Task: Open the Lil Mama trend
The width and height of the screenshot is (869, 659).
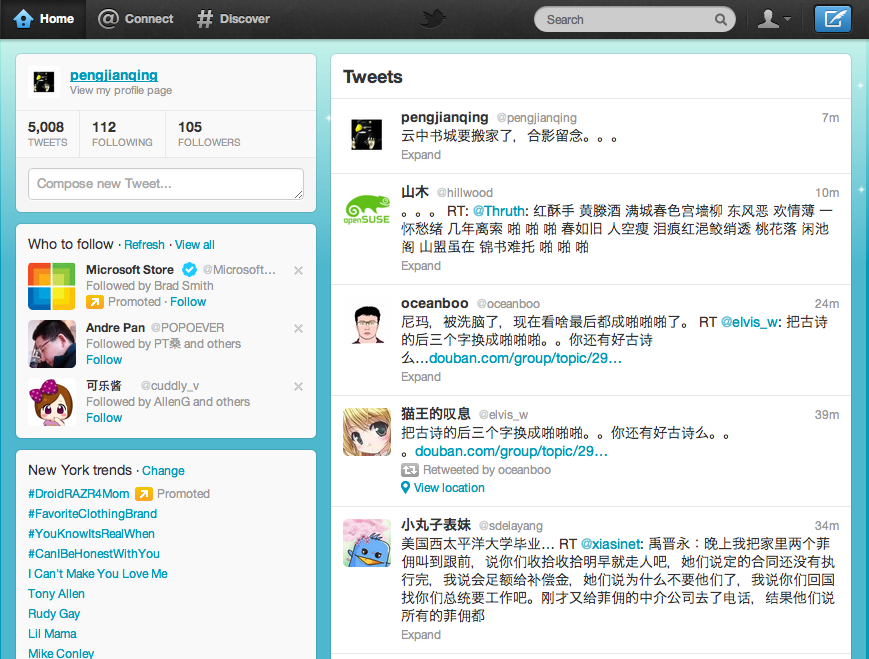Action: (x=52, y=634)
